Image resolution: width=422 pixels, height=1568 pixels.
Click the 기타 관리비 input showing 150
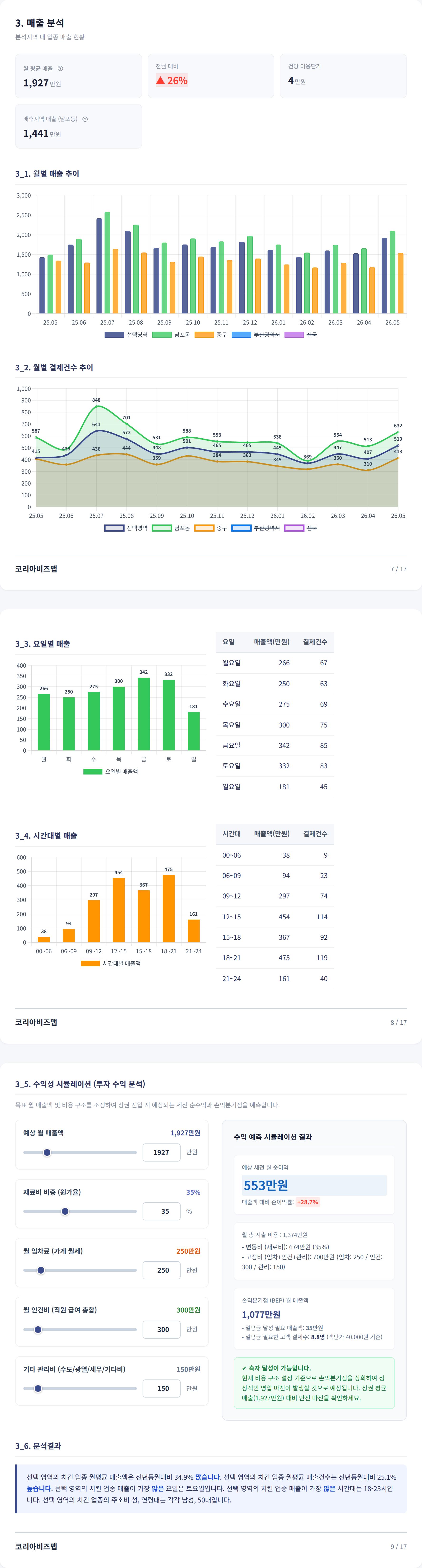coord(161,1389)
